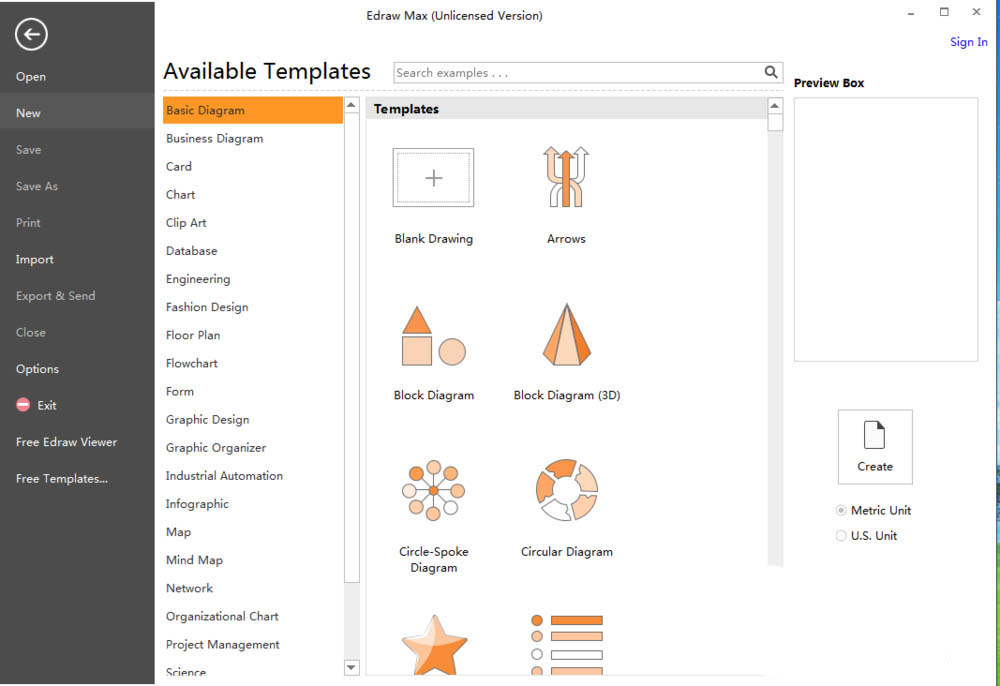Select the Graphic Organizer category
Screen dimensions: 1000x686
pyautogui.click(x=253, y=448)
